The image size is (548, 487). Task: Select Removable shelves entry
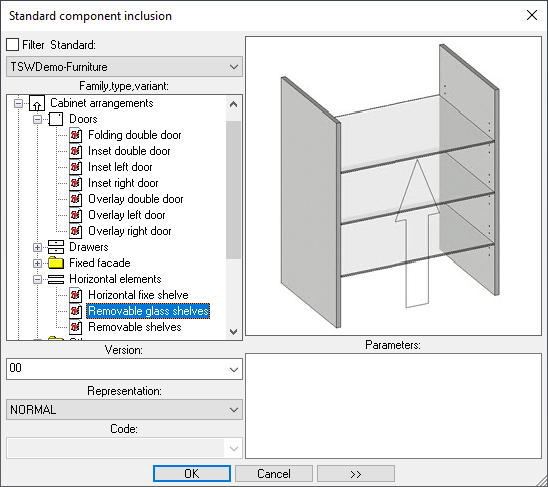[135, 328]
